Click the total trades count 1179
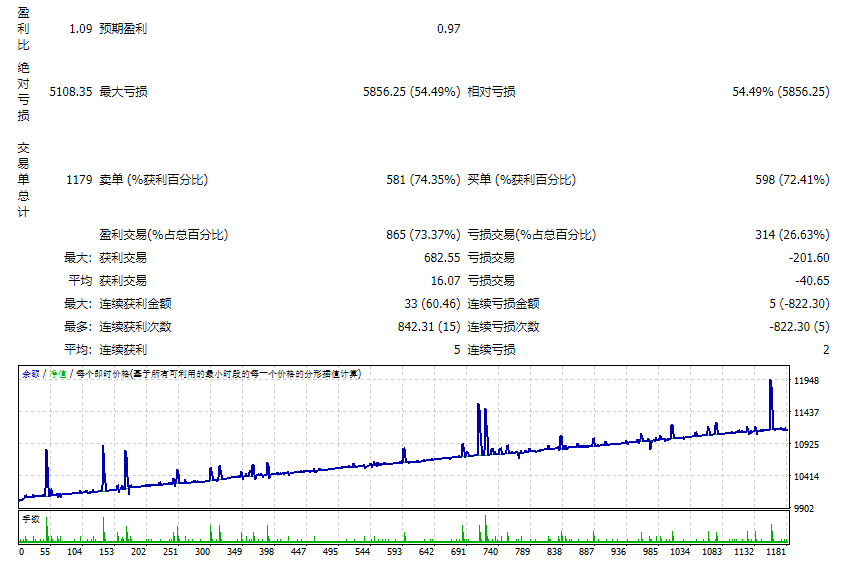 79,180
